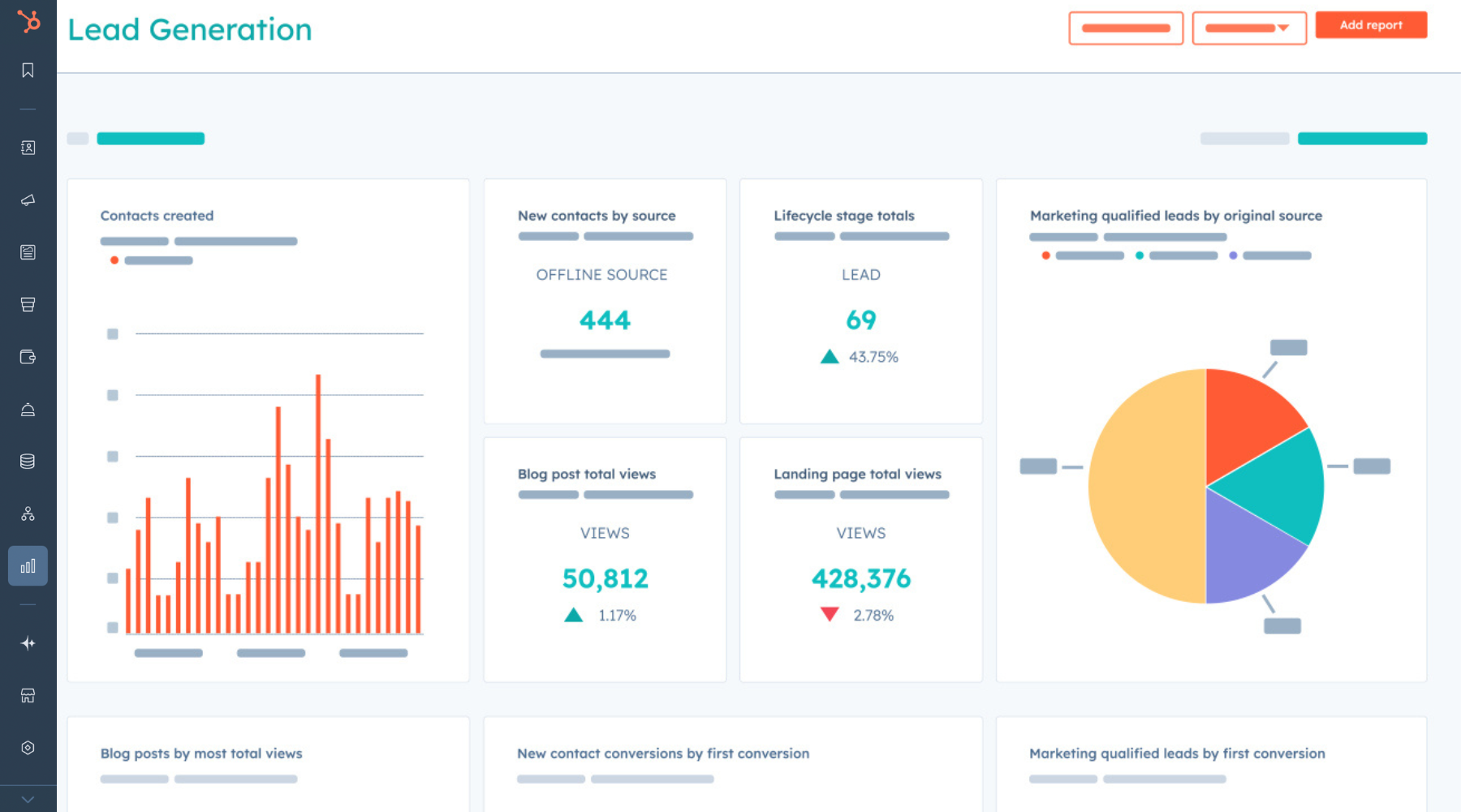Click the yellow pie chart slice
Screen dimensions: 1461x812
[x=1144, y=487]
